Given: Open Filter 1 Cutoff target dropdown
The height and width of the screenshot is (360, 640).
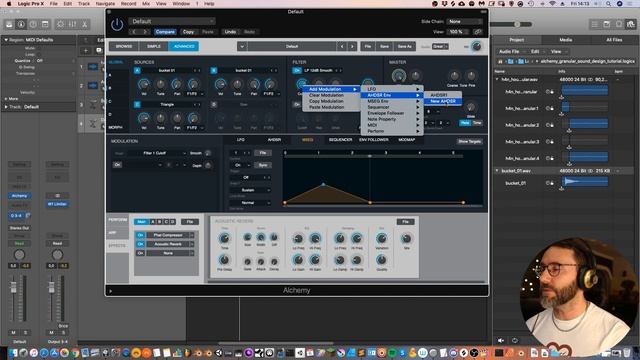Looking at the screenshot, I should click(x=157, y=153).
